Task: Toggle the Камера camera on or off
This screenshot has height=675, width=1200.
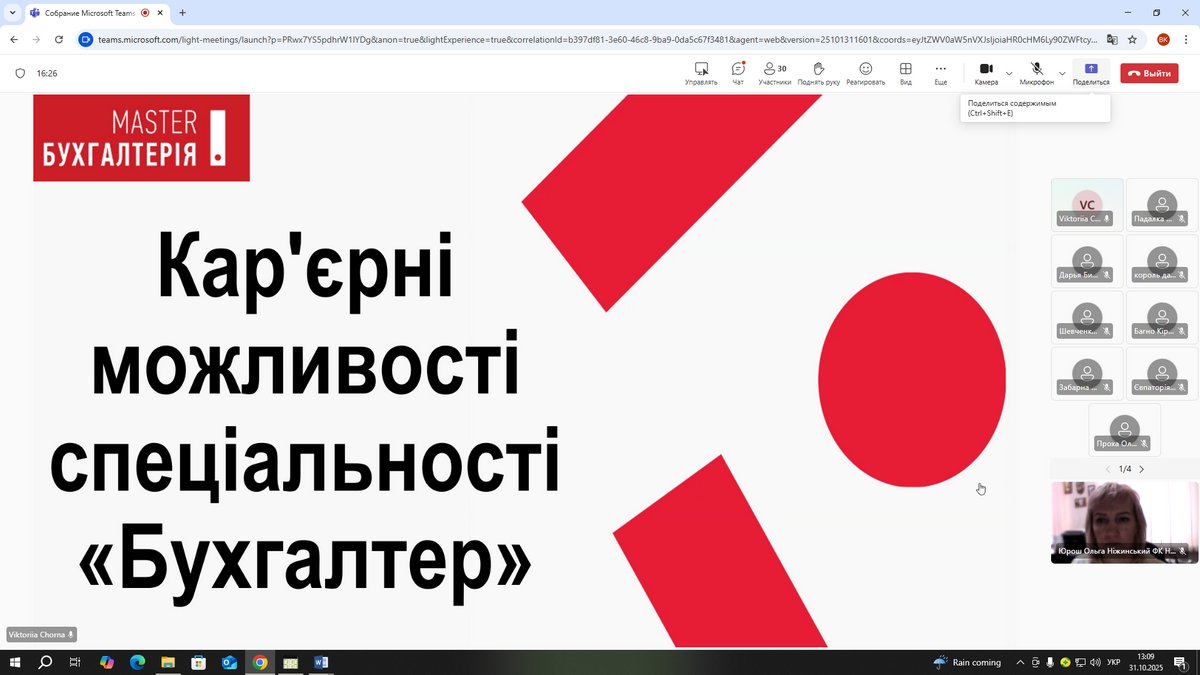Action: click(x=986, y=72)
